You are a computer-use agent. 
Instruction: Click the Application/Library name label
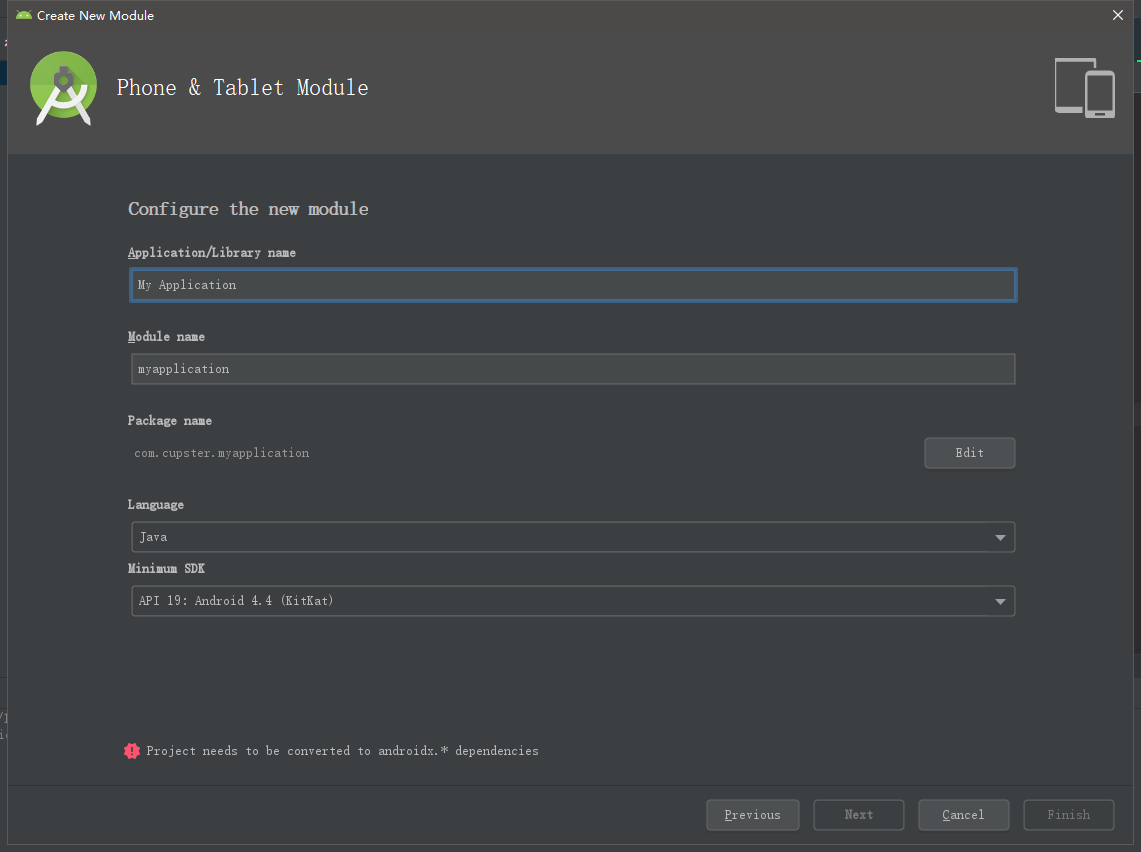coord(212,252)
